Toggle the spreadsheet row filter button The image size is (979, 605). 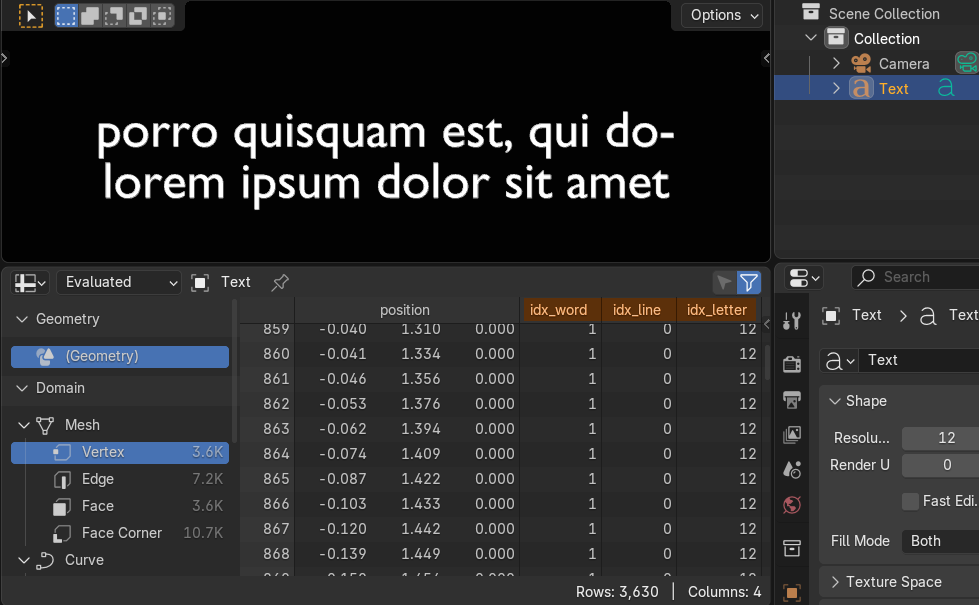(749, 282)
